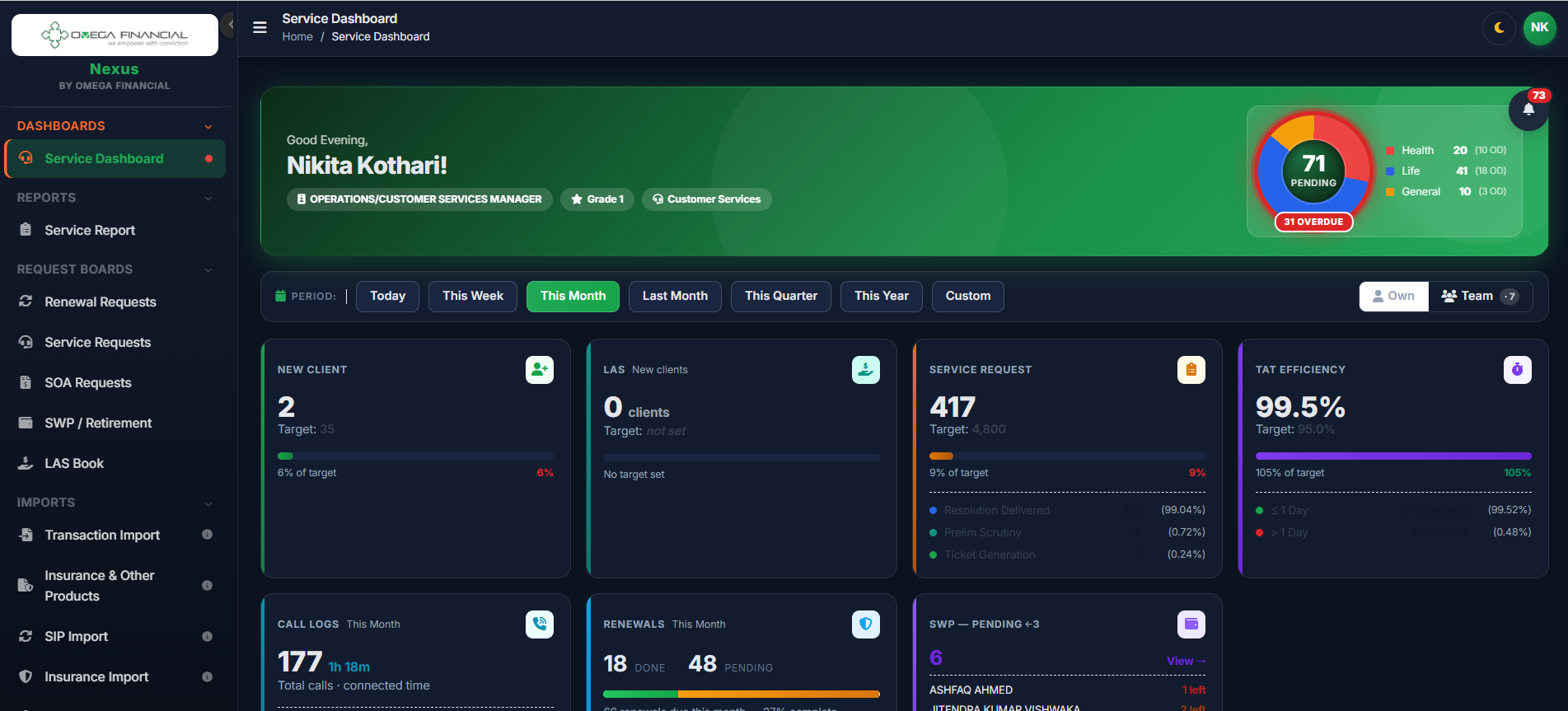Click the 71 Pending donut chart
Image resolution: width=1568 pixels, height=711 pixels.
click(x=1313, y=171)
